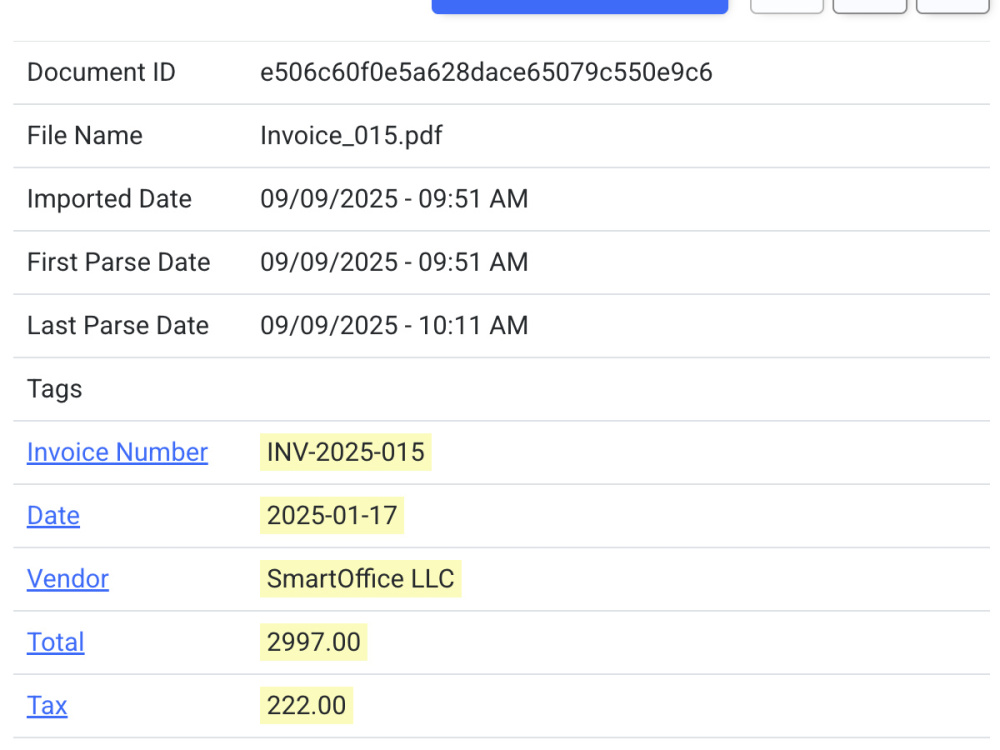Click the Document ID hash value

486,72
